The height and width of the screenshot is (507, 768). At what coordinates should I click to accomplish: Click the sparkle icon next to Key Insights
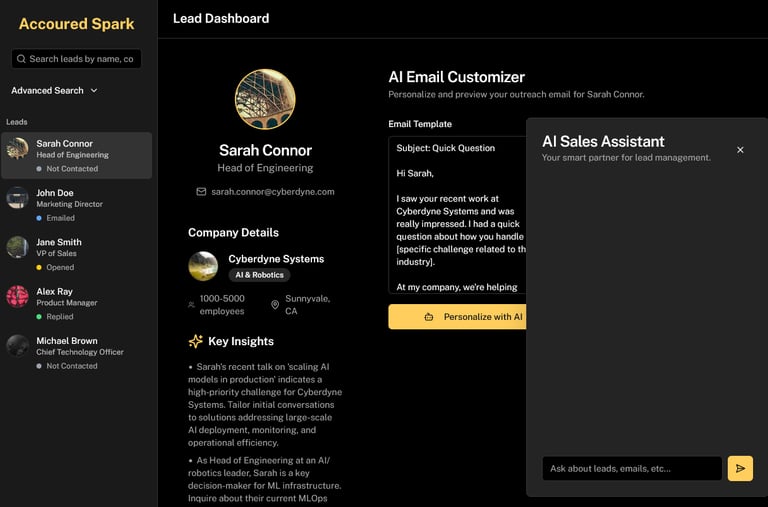coord(195,341)
